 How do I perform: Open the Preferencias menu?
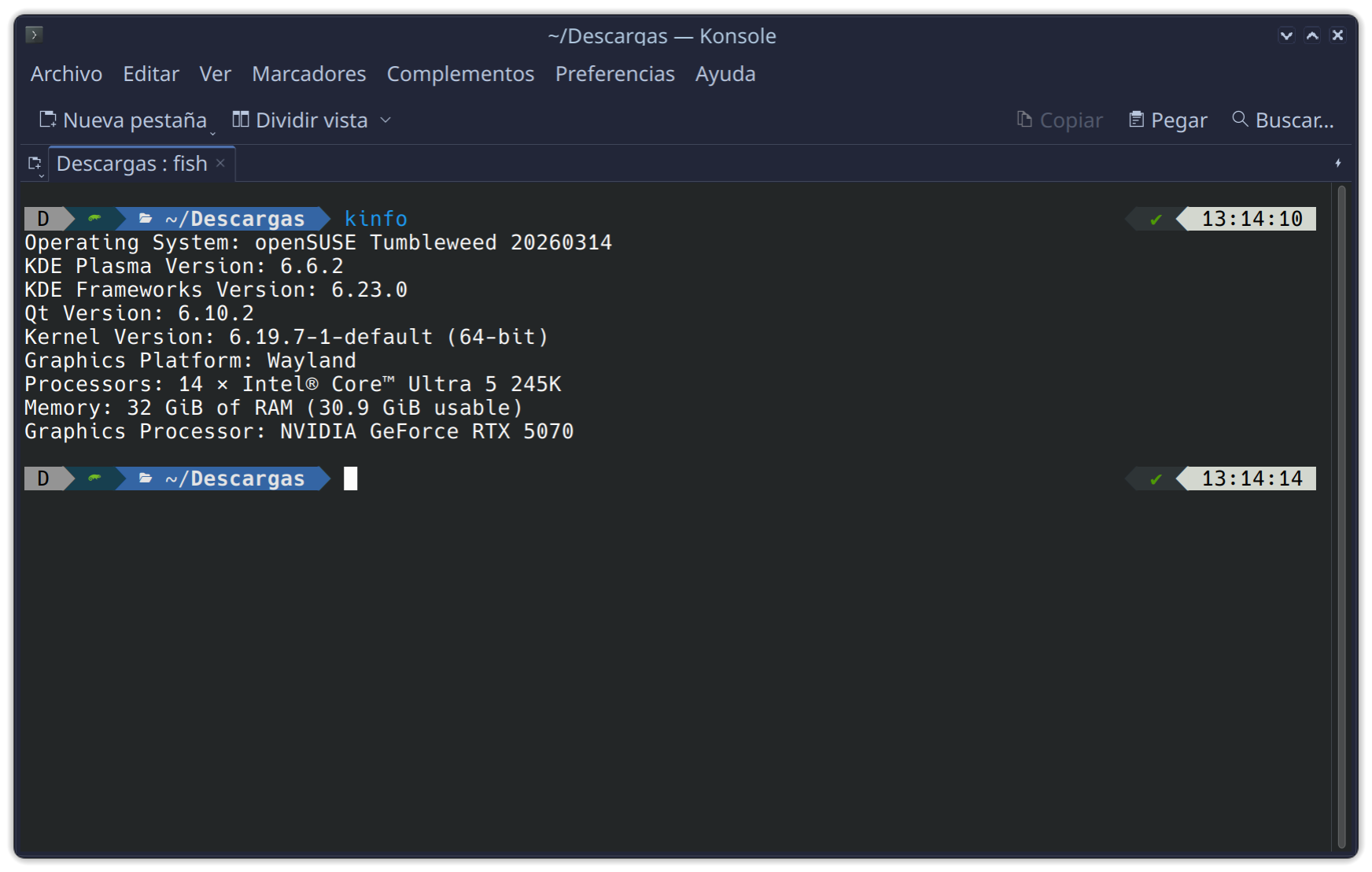click(614, 74)
